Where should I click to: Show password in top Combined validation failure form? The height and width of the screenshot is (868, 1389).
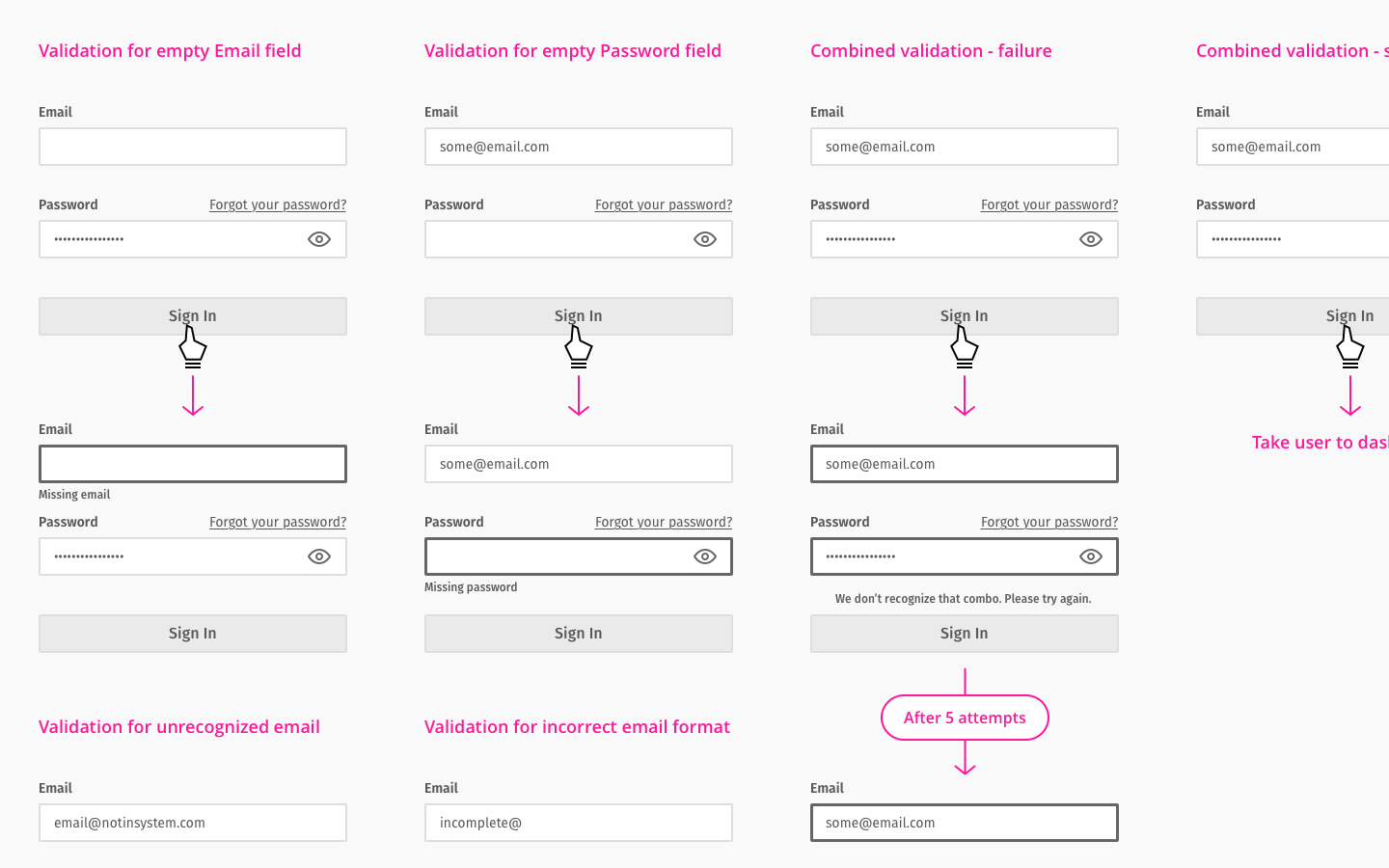click(x=1091, y=239)
